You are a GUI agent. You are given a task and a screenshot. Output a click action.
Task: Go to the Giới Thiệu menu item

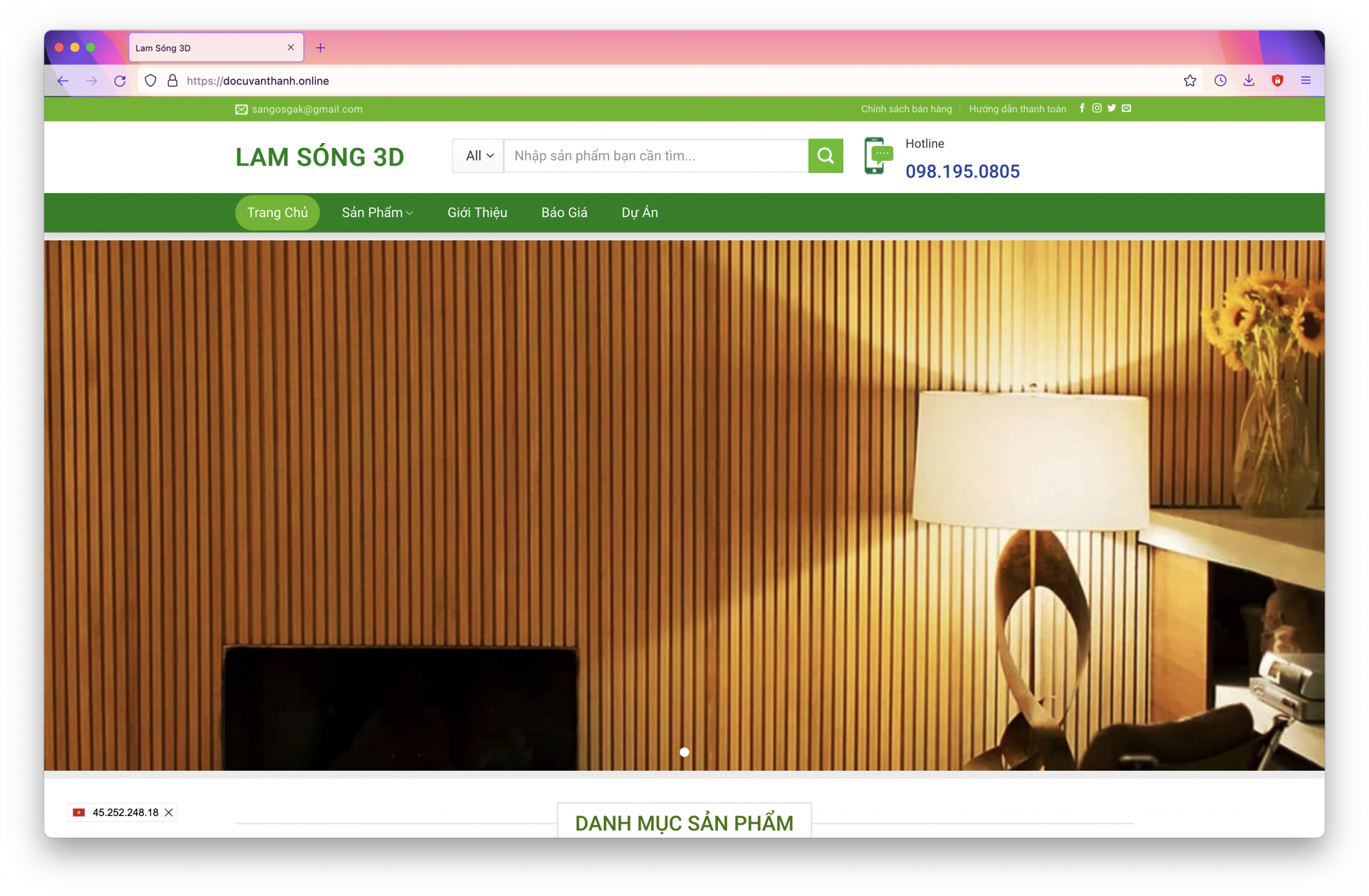pos(477,213)
